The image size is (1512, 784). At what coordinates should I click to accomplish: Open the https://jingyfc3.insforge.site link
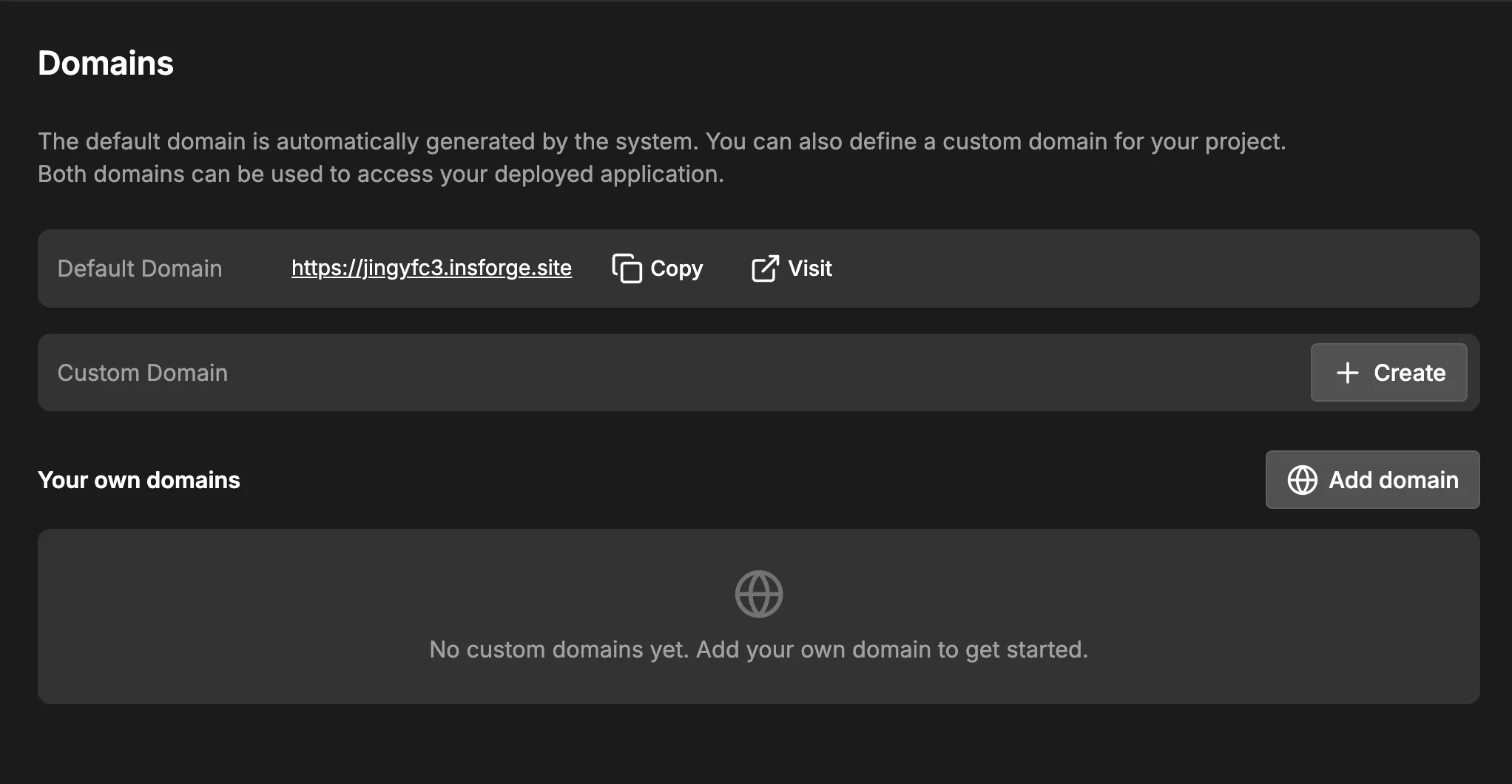pos(431,268)
